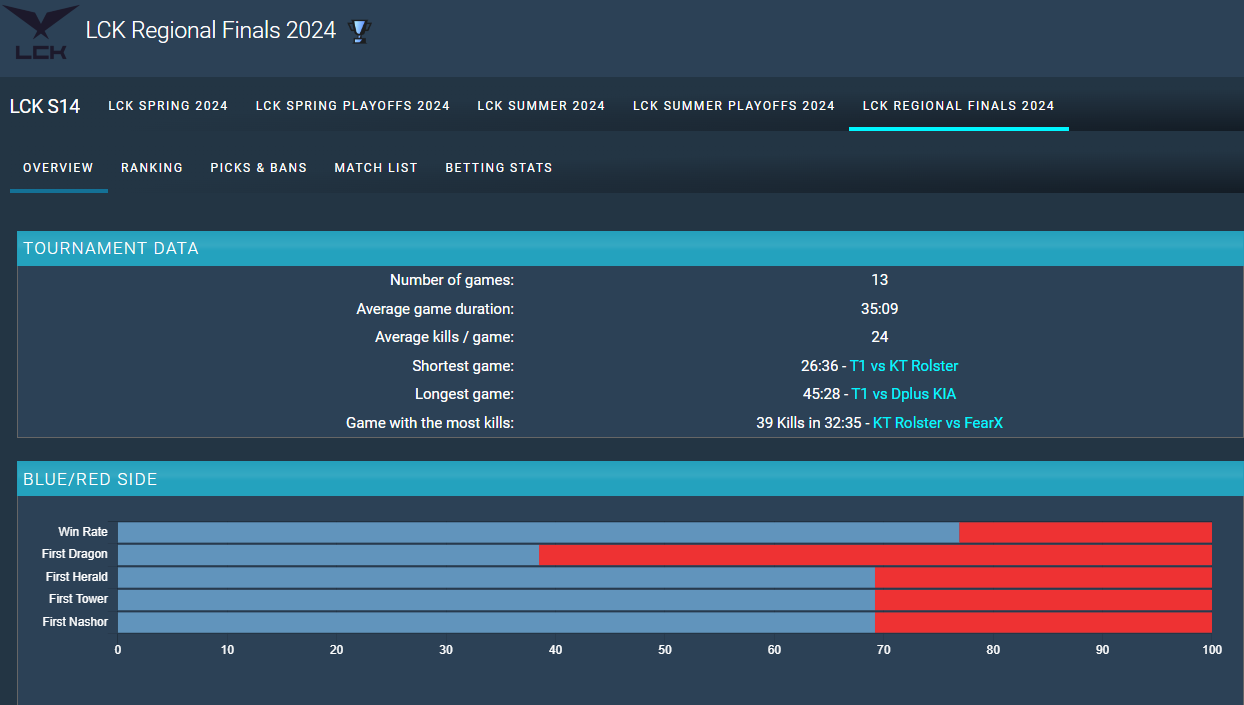
Task: Click the blue segment of the First Dragon bar
Action: click(328, 554)
